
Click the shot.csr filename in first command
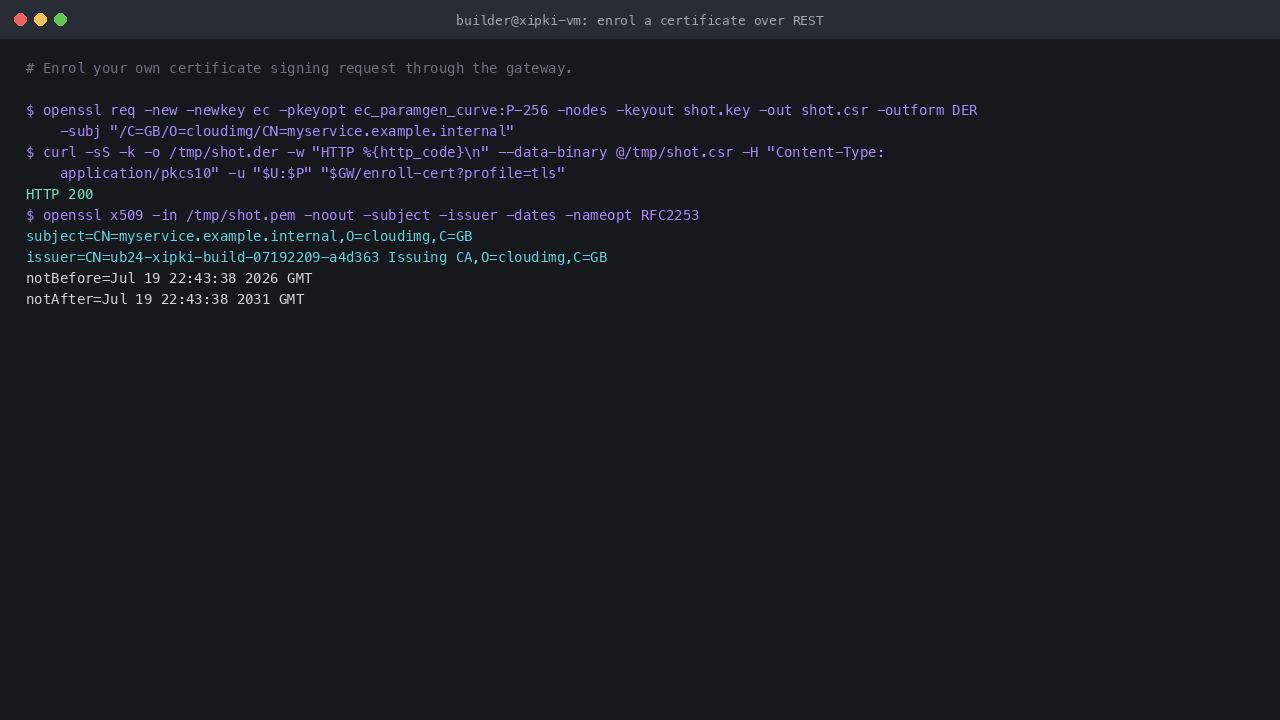coord(834,110)
